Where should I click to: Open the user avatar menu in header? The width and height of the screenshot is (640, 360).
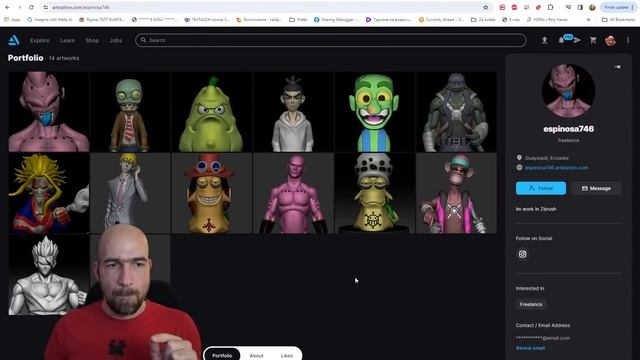pyautogui.click(x=610, y=40)
